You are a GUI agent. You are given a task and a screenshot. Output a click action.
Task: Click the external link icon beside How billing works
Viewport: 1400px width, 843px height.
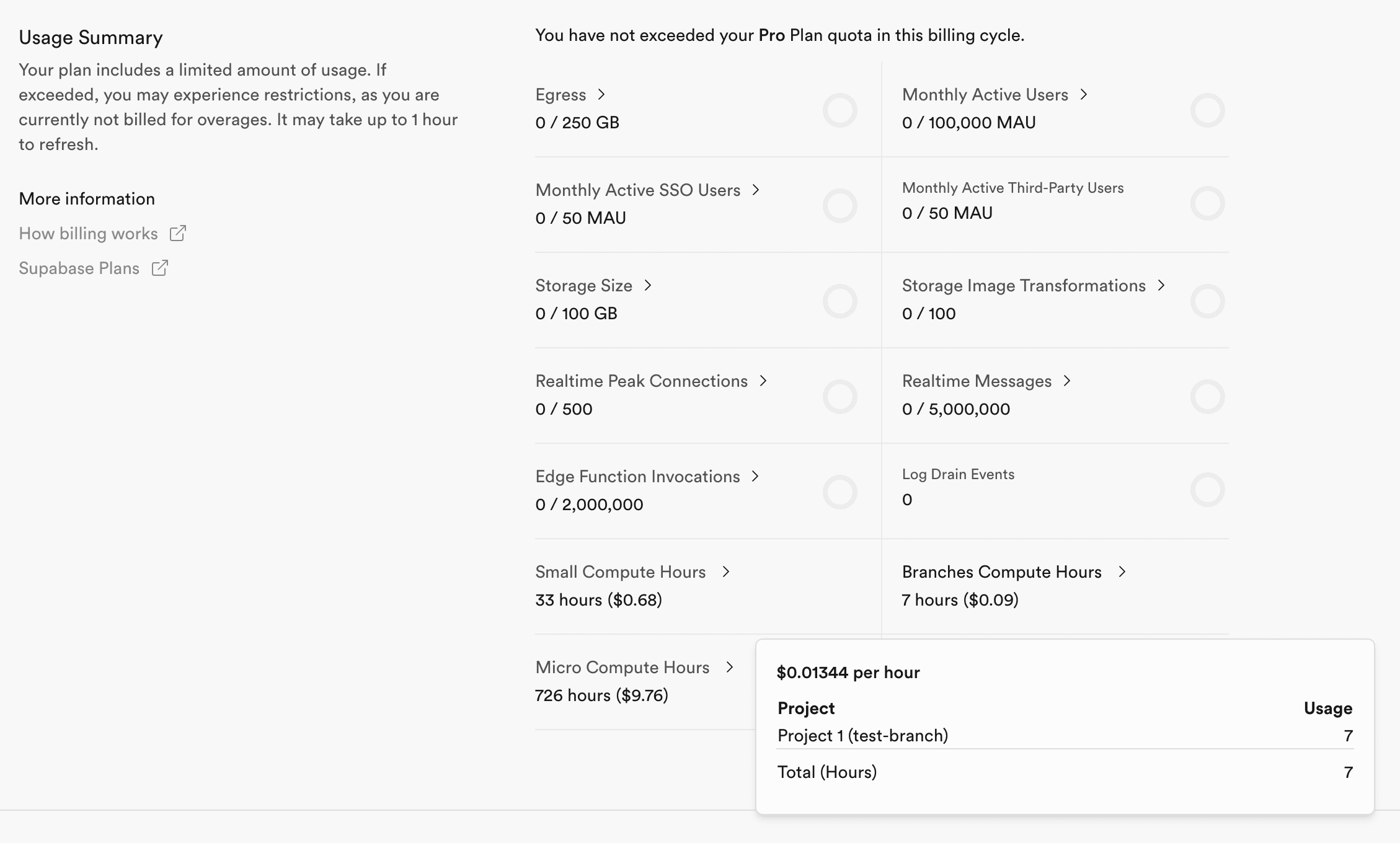[178, 233]
